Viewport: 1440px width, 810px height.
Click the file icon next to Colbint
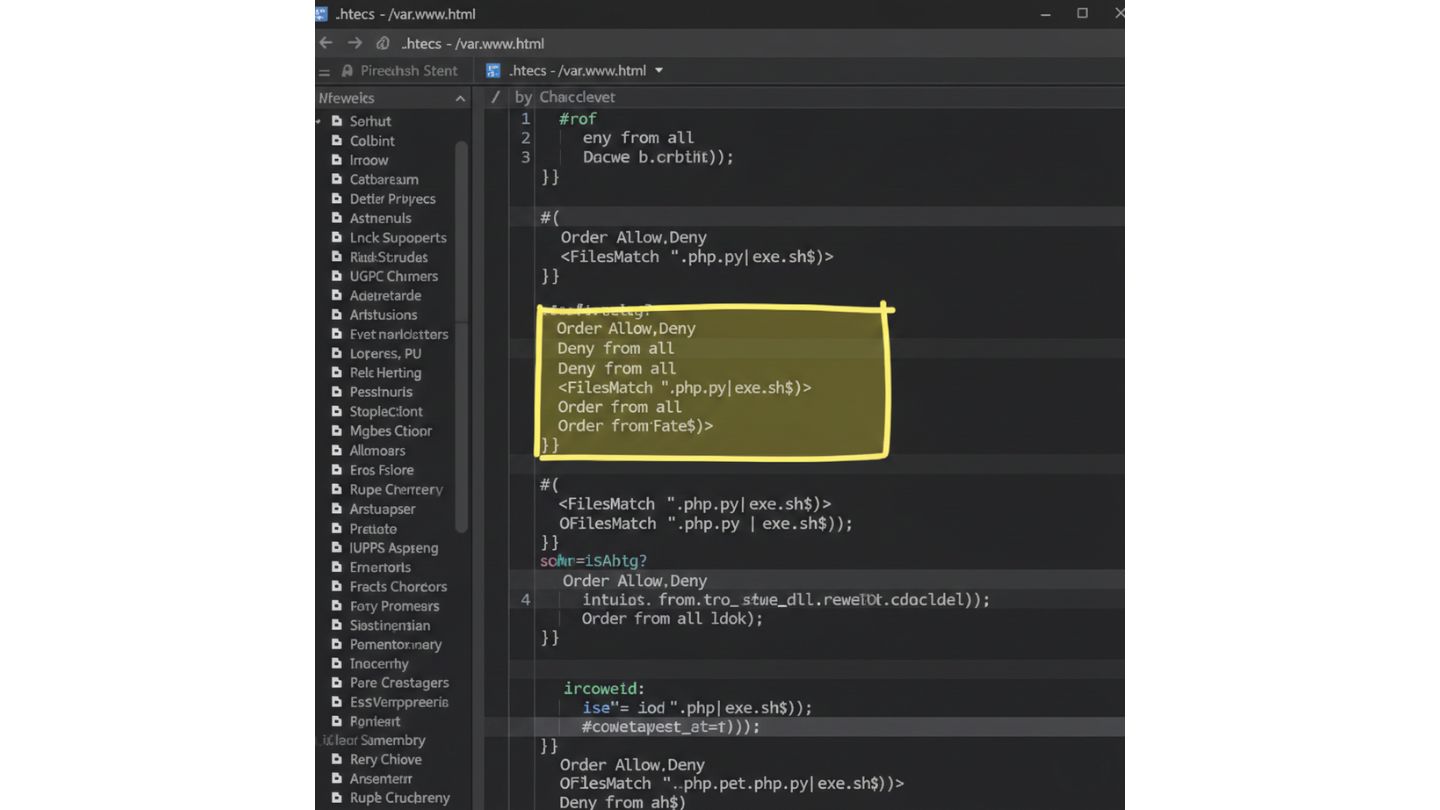[338, 140]
